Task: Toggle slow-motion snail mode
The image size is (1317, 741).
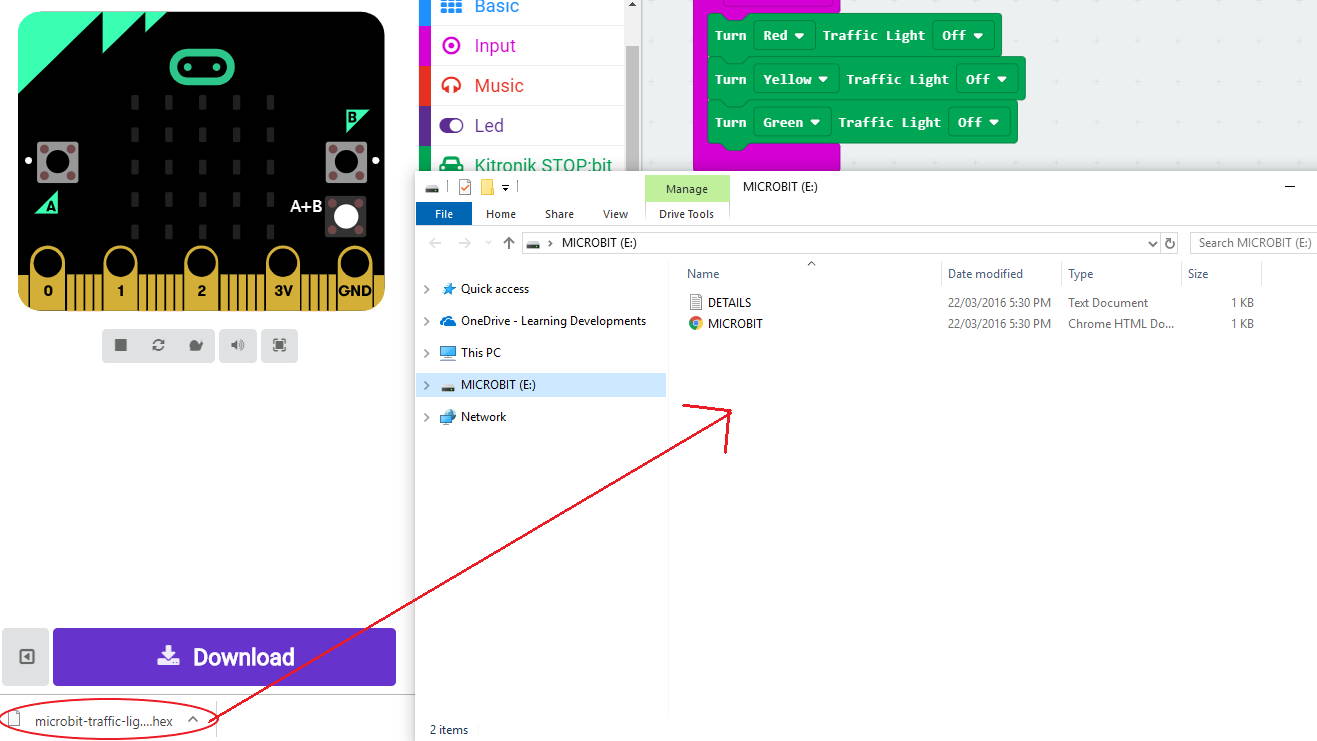Action: (195, 345)
